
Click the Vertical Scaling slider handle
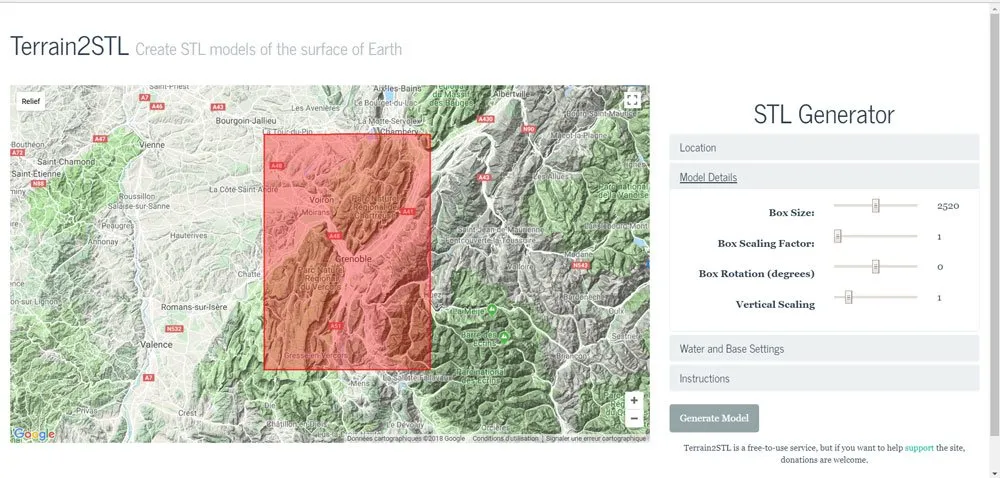(x=848, y=297)
